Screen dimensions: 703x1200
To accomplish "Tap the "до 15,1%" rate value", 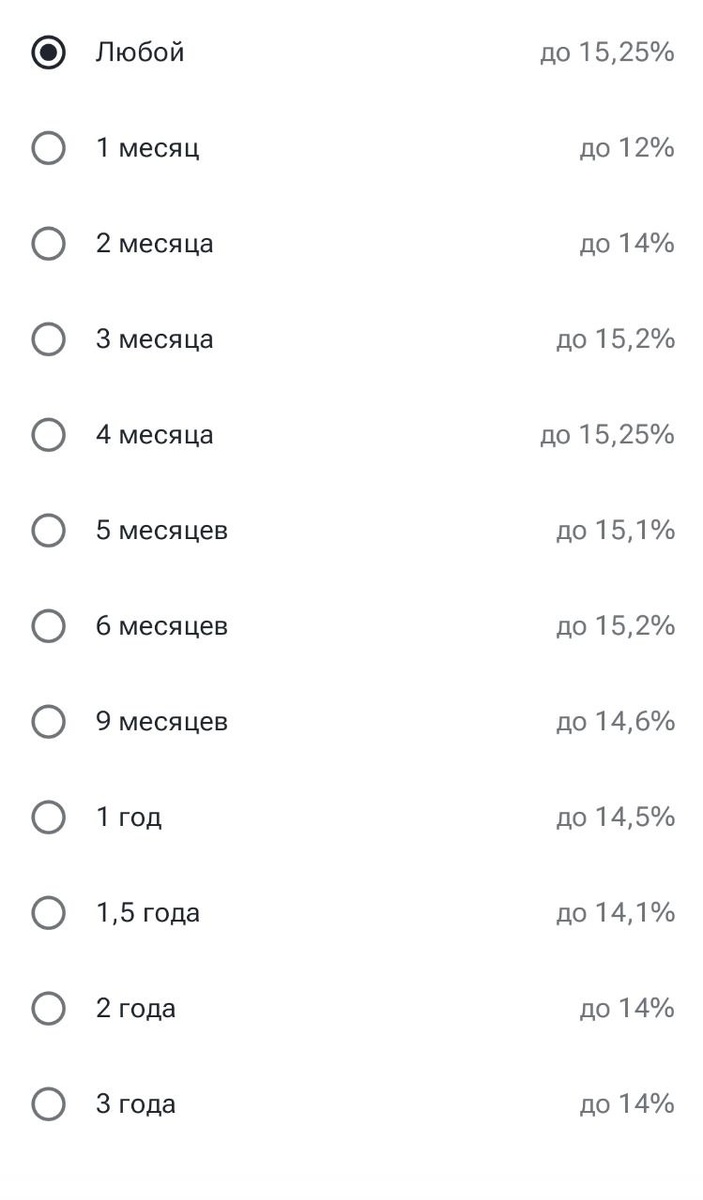I will [615, 531].
